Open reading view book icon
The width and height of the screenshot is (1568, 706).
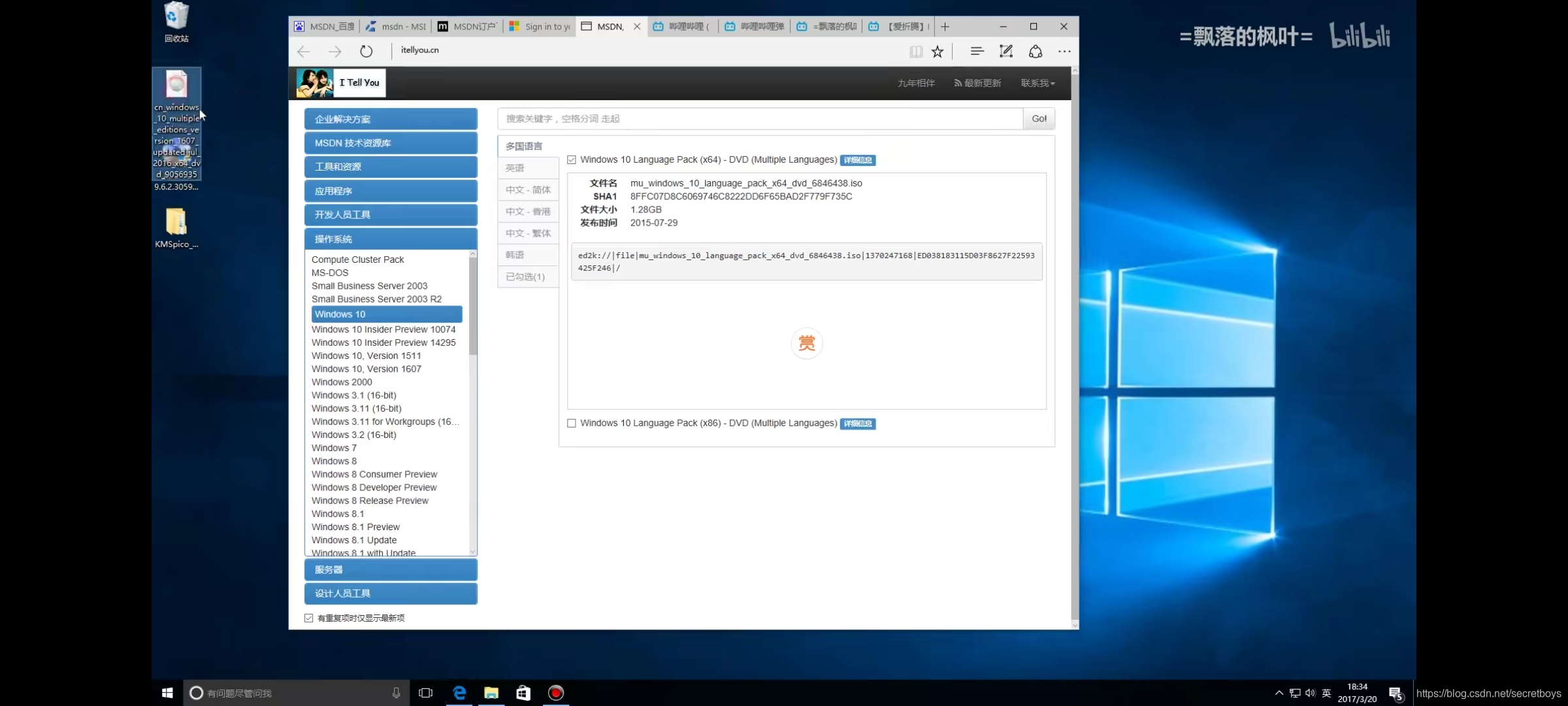916,52
